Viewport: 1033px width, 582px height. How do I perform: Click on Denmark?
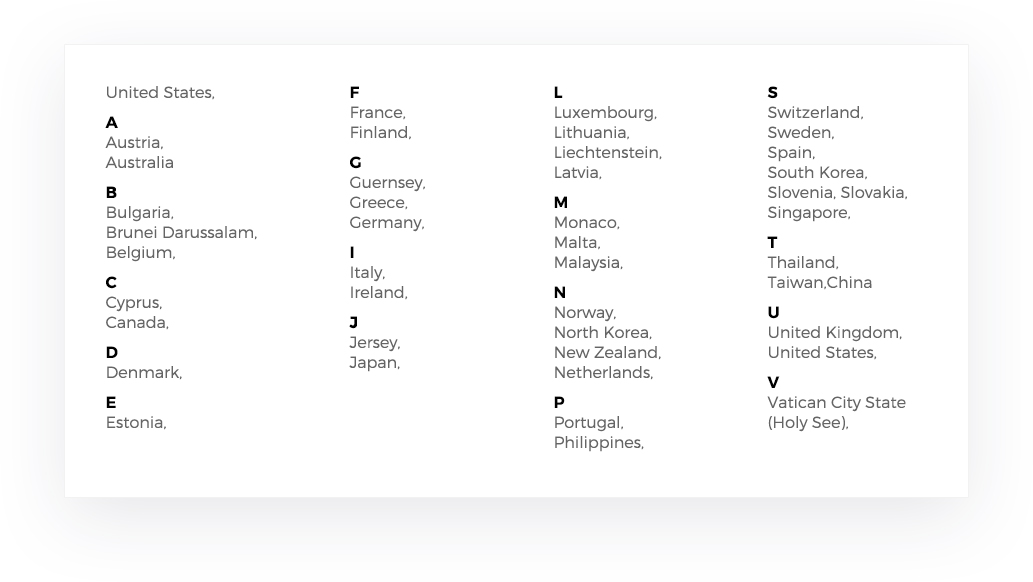(143, 373)
